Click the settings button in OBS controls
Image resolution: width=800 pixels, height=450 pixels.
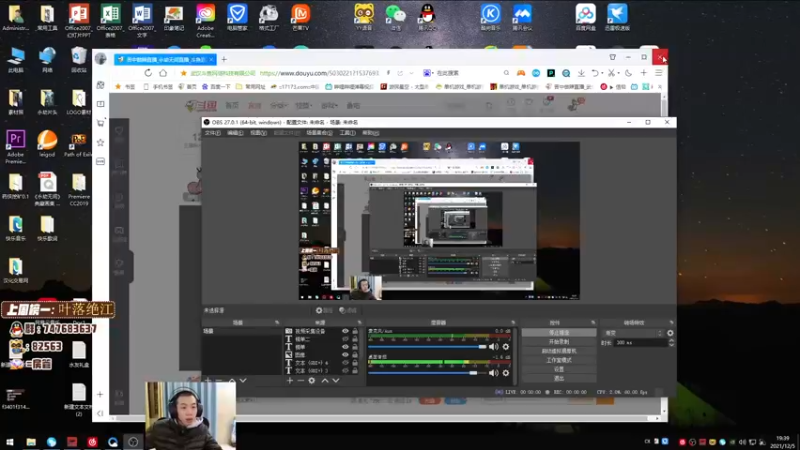click(x=559, y=369)
